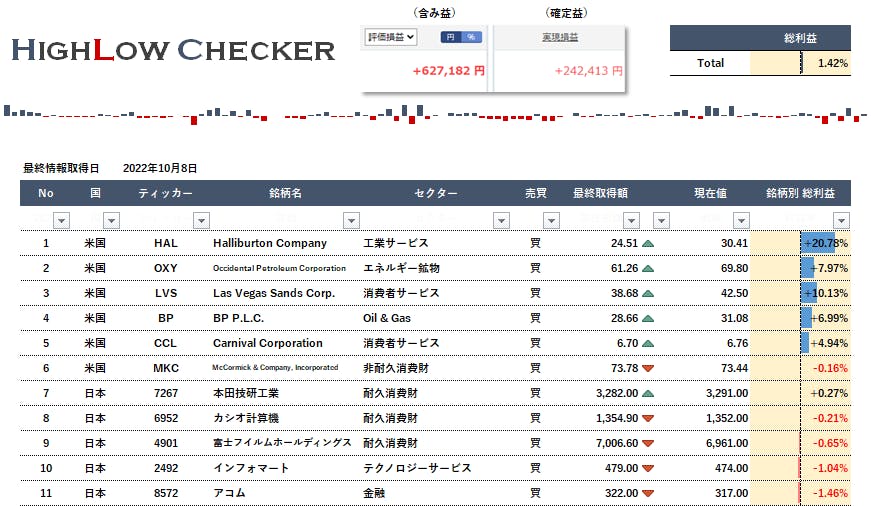Click the red down arrow in the McCormick row
This screenshot has width=871, height=506.
(648, 368)
